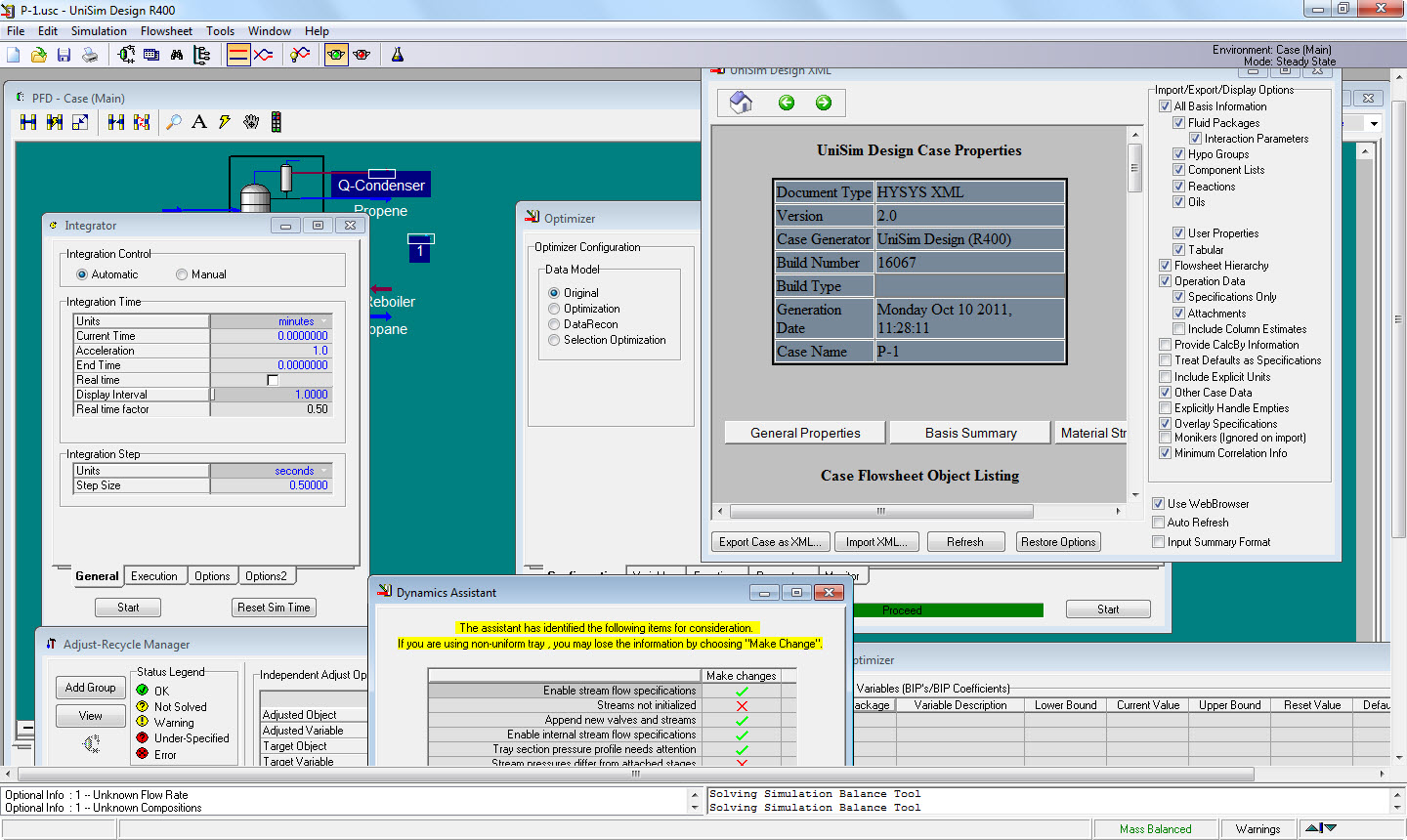Switch to Integrator Execution tab

154,576
